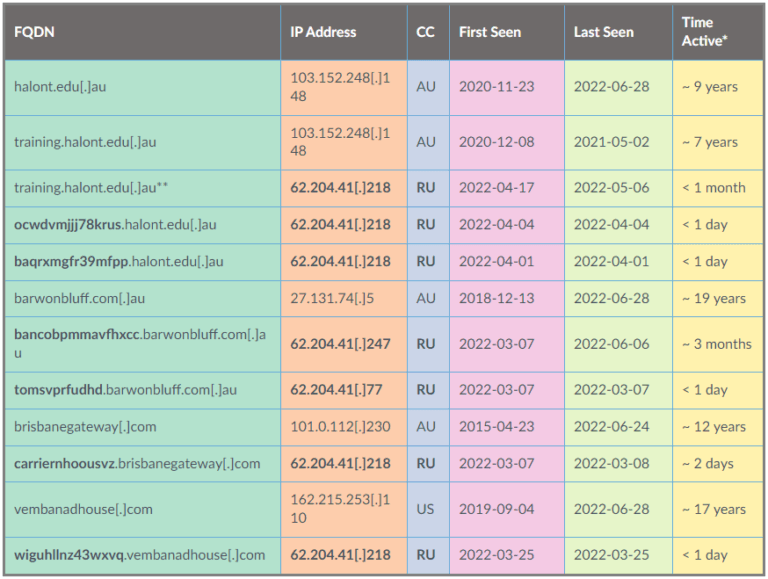Select the CC column header
Image resolution: width=768 pixels, height=579 pixels.
click(426, 32)
